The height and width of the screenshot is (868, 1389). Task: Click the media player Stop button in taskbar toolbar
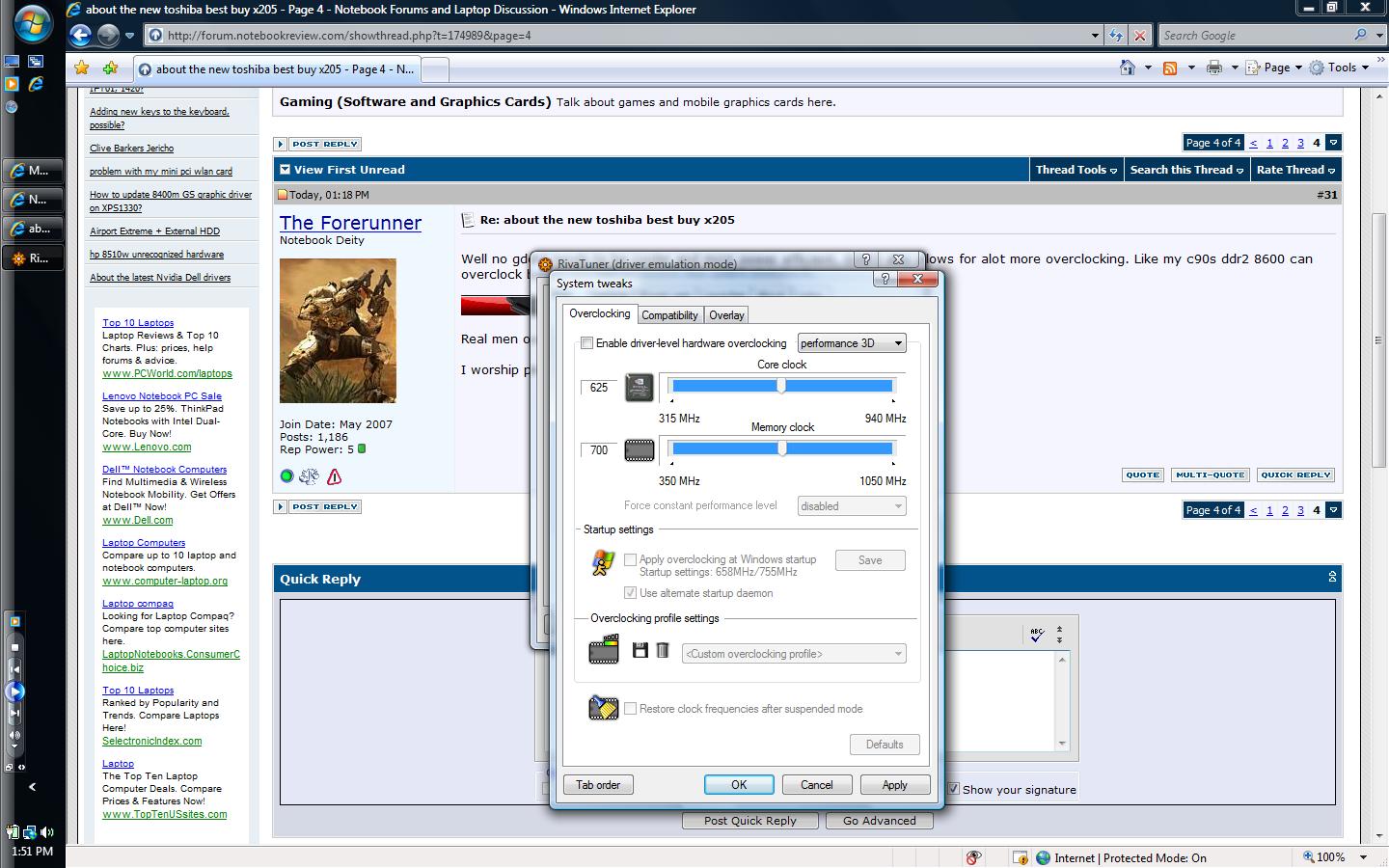coord(14,646)
